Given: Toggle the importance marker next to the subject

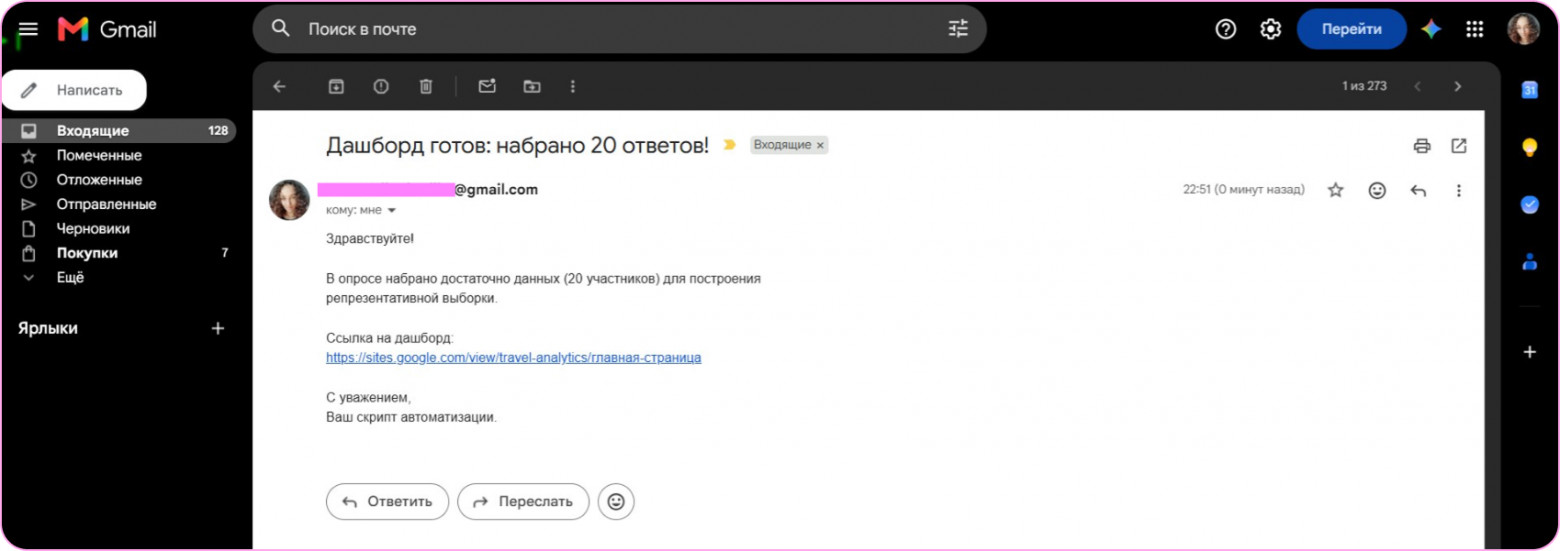Looking at the screenshot, I should point(730,145).
